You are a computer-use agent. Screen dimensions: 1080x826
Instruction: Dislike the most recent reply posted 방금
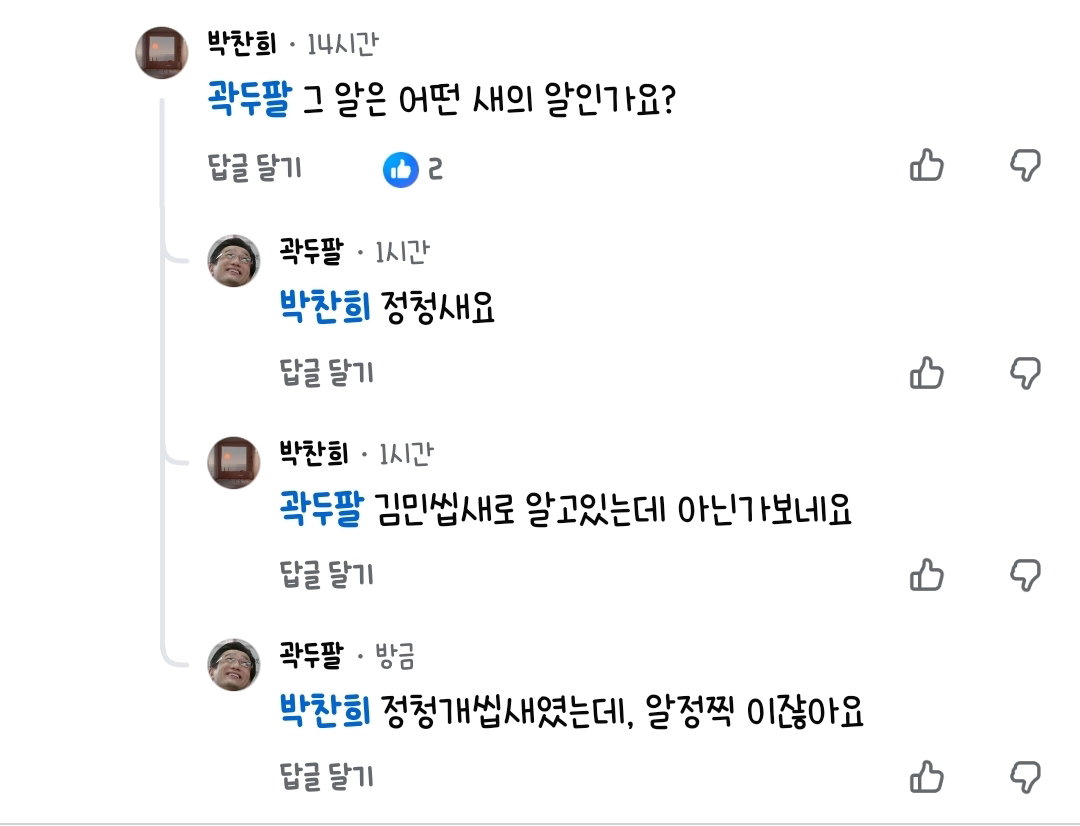pos(1025,777)
